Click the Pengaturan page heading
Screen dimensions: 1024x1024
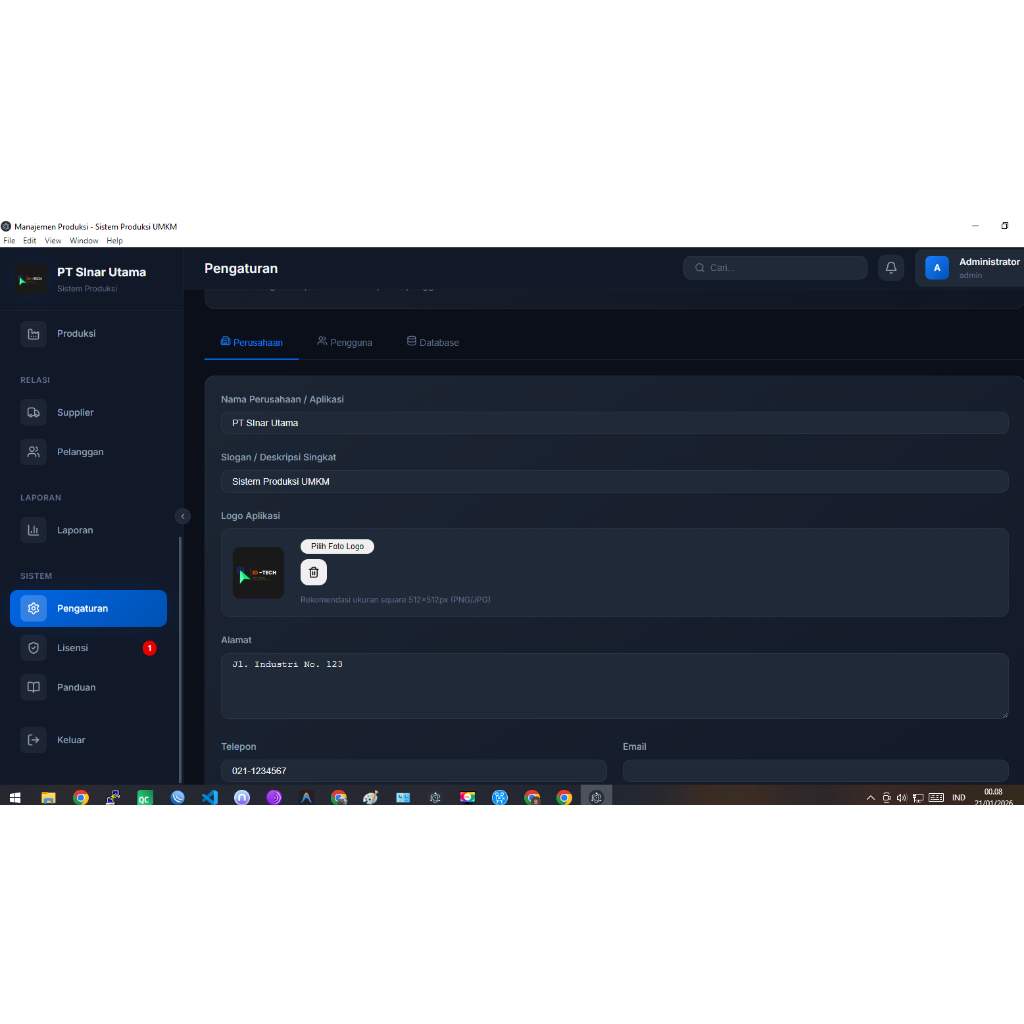pos(241,268)
